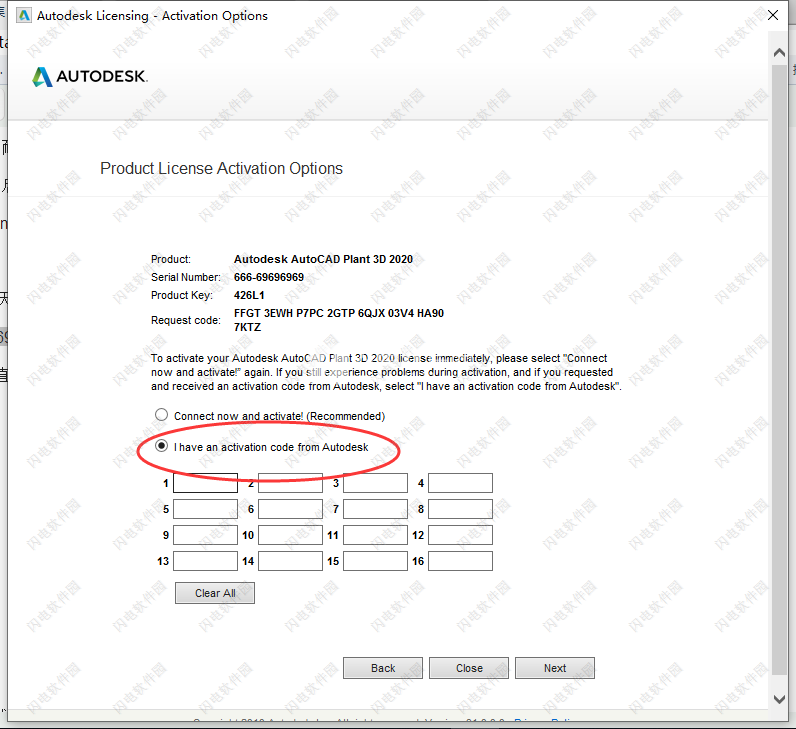This screenshot has width=796, height=729.
Task: Click activation code field 12
Action: [460, 535]
